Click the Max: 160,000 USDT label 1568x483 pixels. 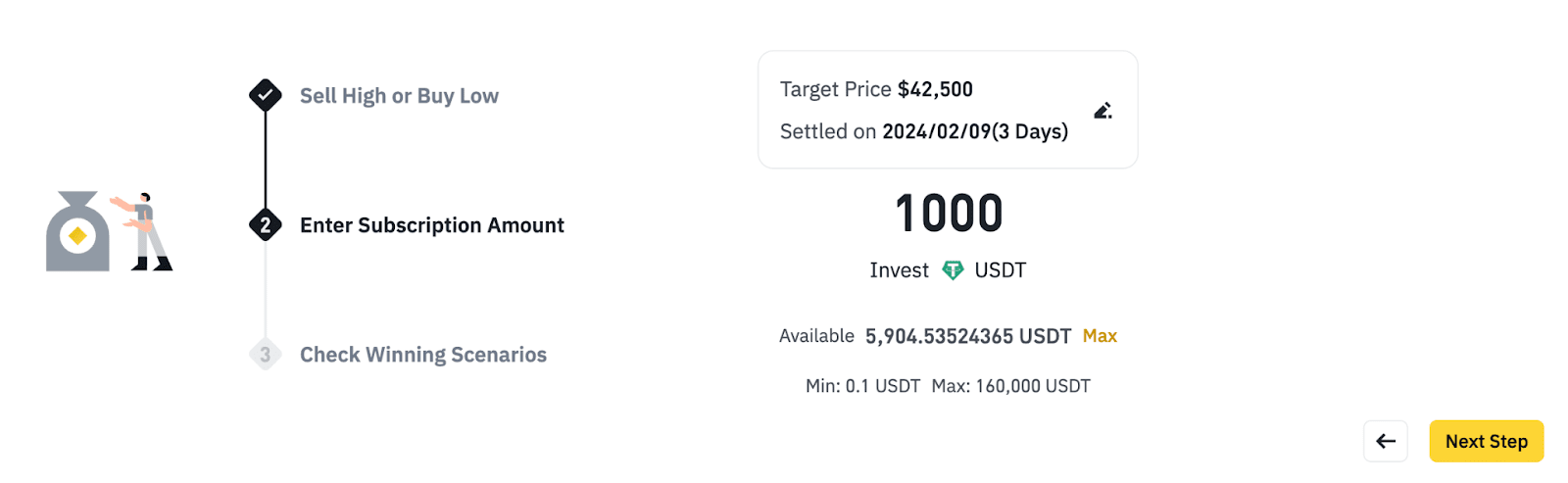click(x=1010, y=386)
